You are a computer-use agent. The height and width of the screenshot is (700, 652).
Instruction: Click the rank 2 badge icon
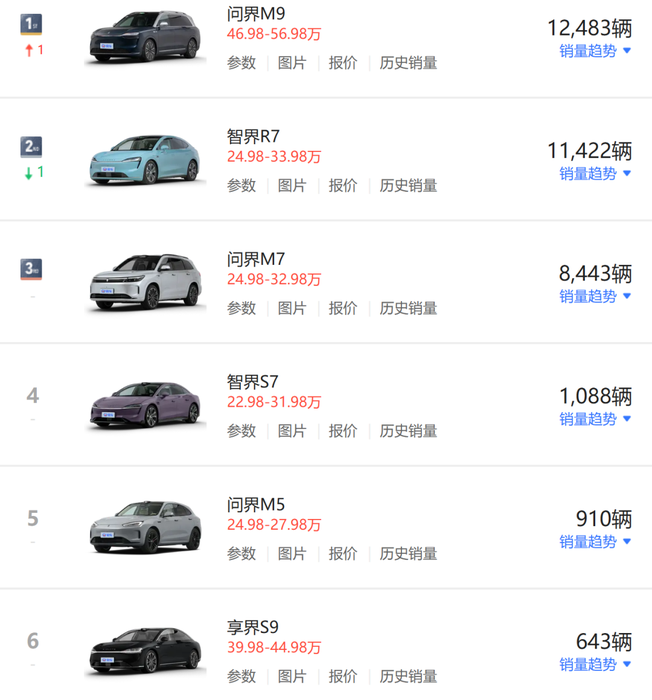(x=32, y=147)
